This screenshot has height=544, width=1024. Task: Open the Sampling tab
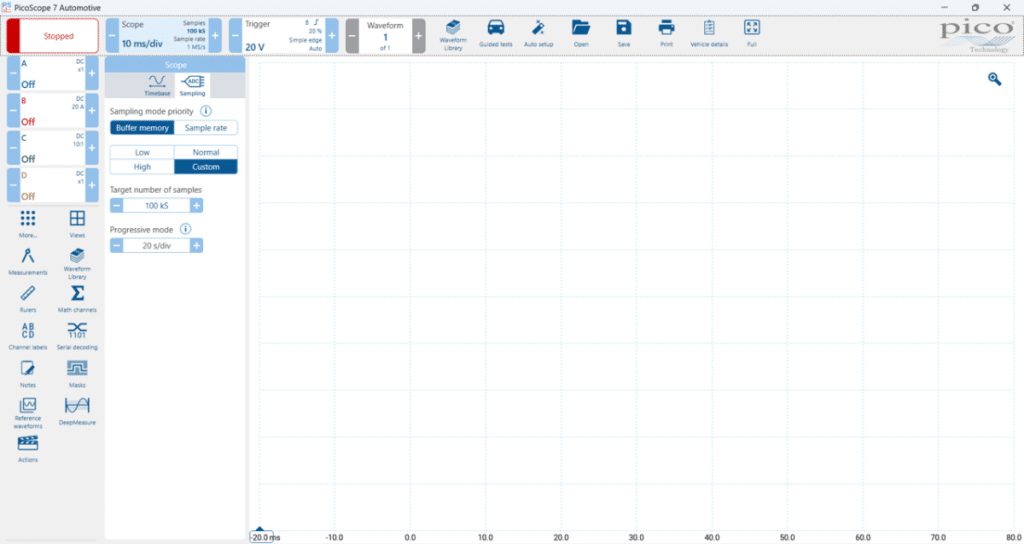coord(192,85)
